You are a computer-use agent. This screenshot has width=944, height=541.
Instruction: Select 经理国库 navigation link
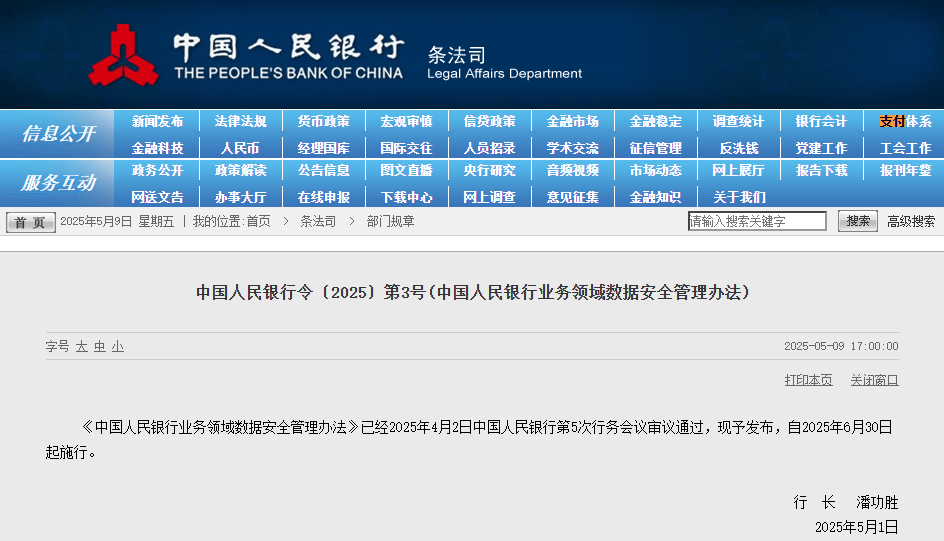[x=323, y=148]
